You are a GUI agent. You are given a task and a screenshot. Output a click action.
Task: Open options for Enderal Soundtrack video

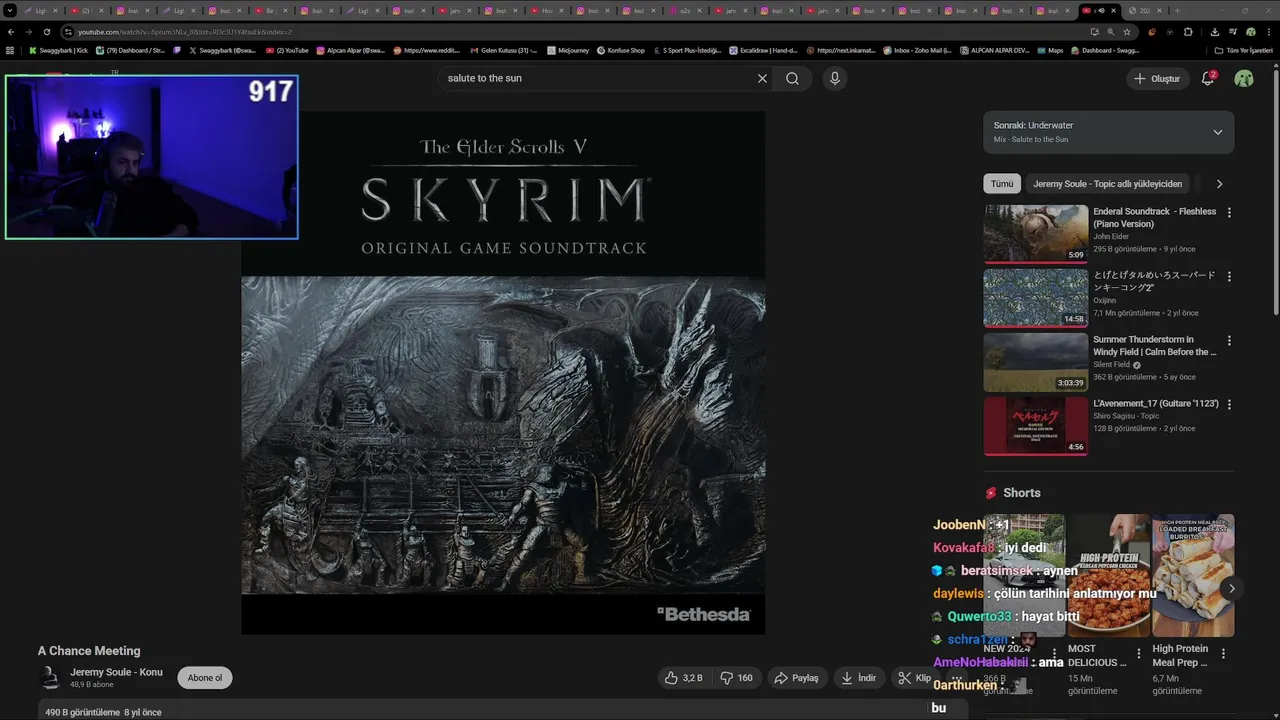pos(1229,212)
